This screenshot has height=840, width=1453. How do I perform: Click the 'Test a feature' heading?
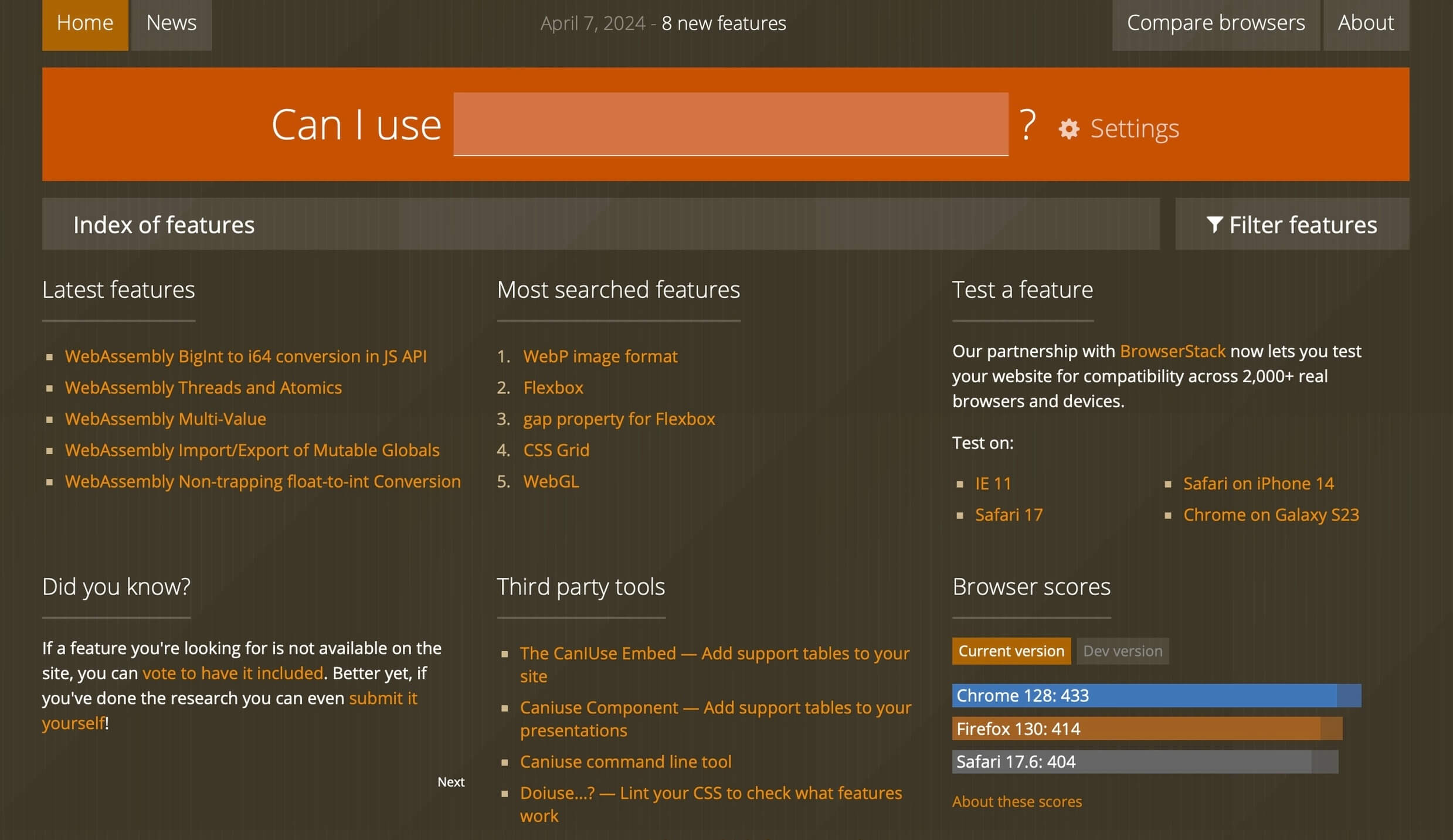(1023, 290)
